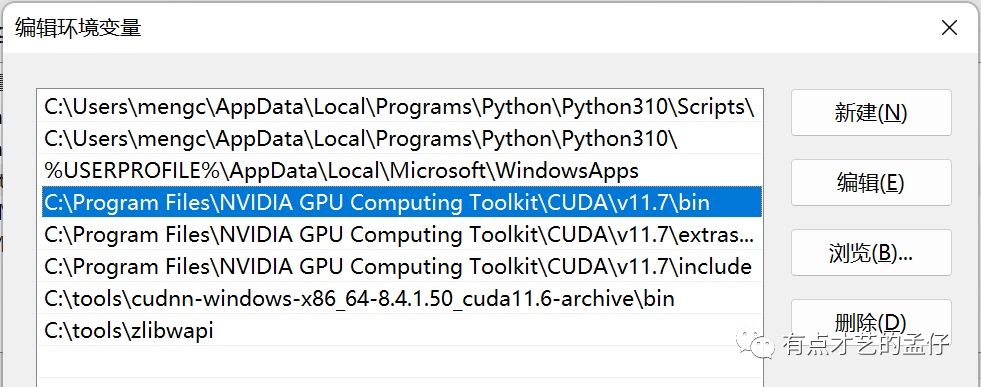The image size is (981, 387).
Task: Click 浏览(B)... to browse for folder
Action: 871,253
